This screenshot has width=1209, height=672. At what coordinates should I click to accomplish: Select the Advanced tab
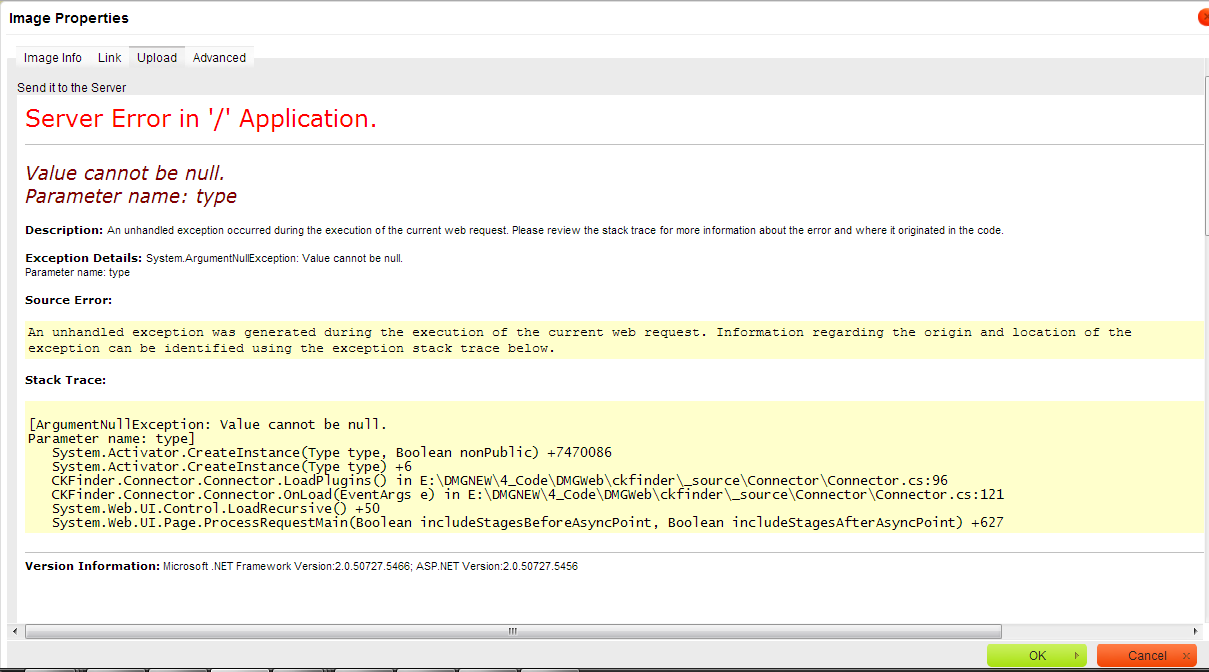click(219, 57)
